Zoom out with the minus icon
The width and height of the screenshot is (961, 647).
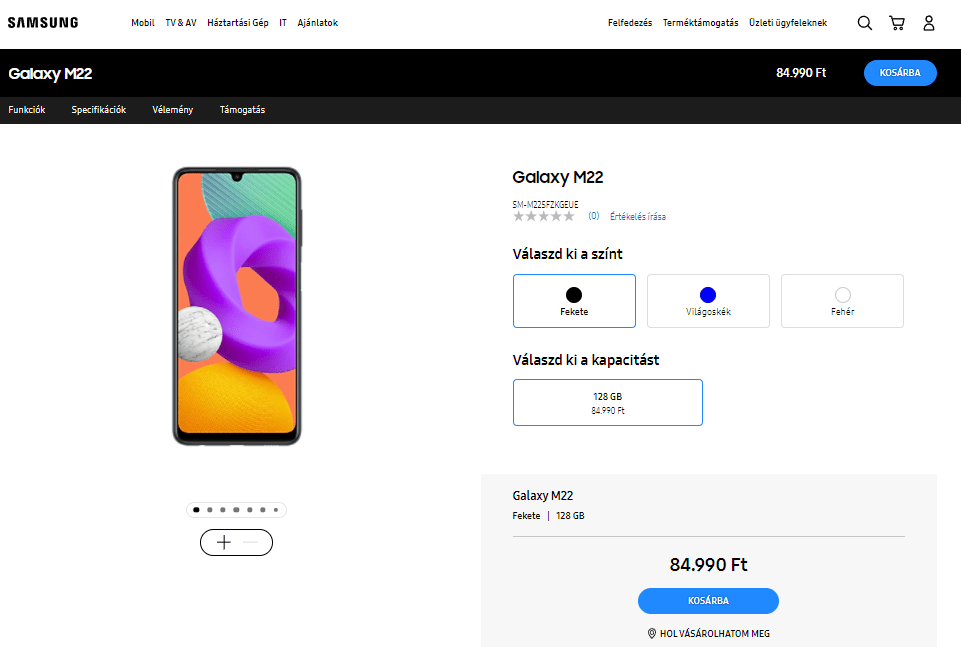[x=251, y=542]
